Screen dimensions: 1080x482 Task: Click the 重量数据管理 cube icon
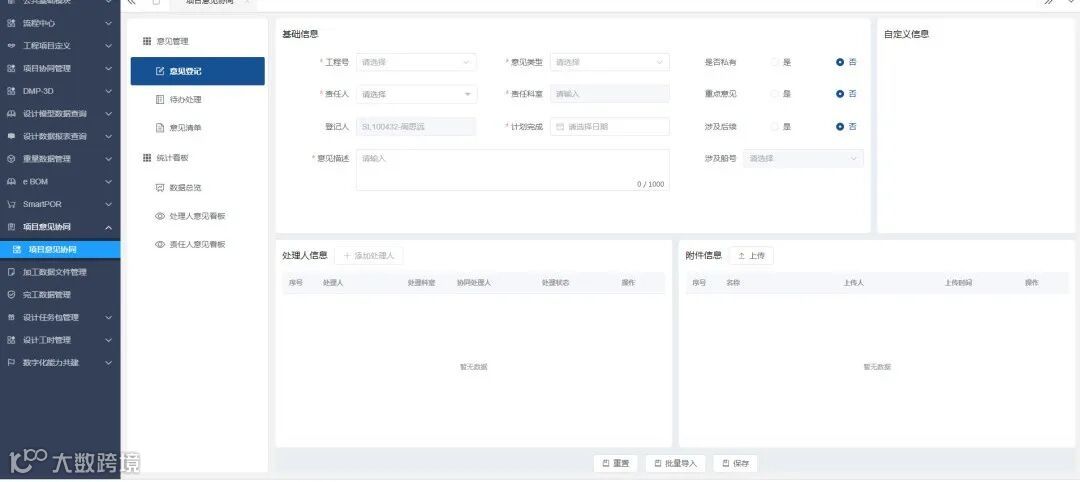(x=11, y=159)
